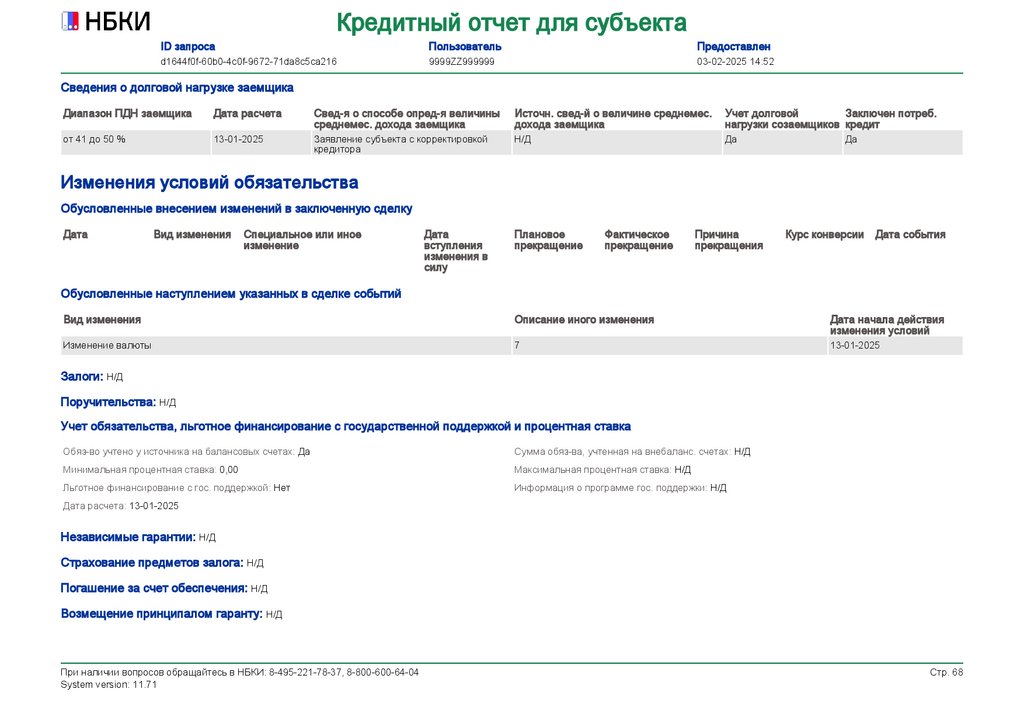This screenshot has height=724, width=1024.
Task: Click the 'Заключен потреб. кредит' column header
Action: coord(891,119)
